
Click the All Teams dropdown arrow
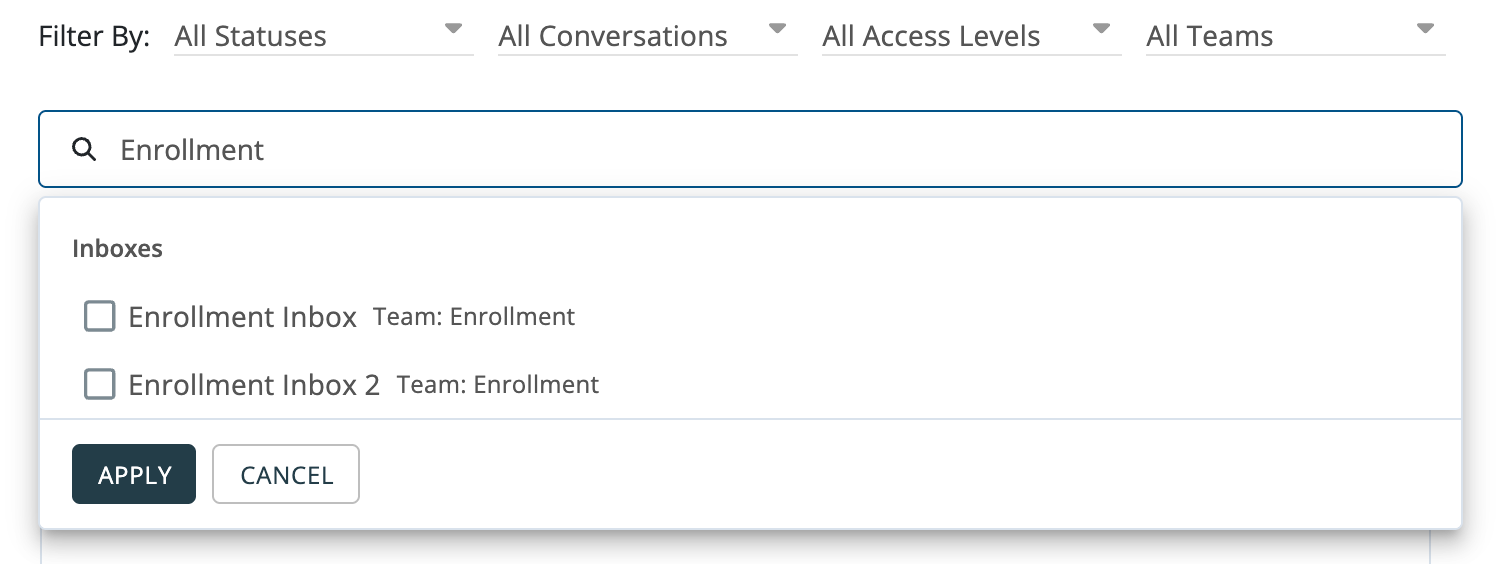coord(1425,29)
